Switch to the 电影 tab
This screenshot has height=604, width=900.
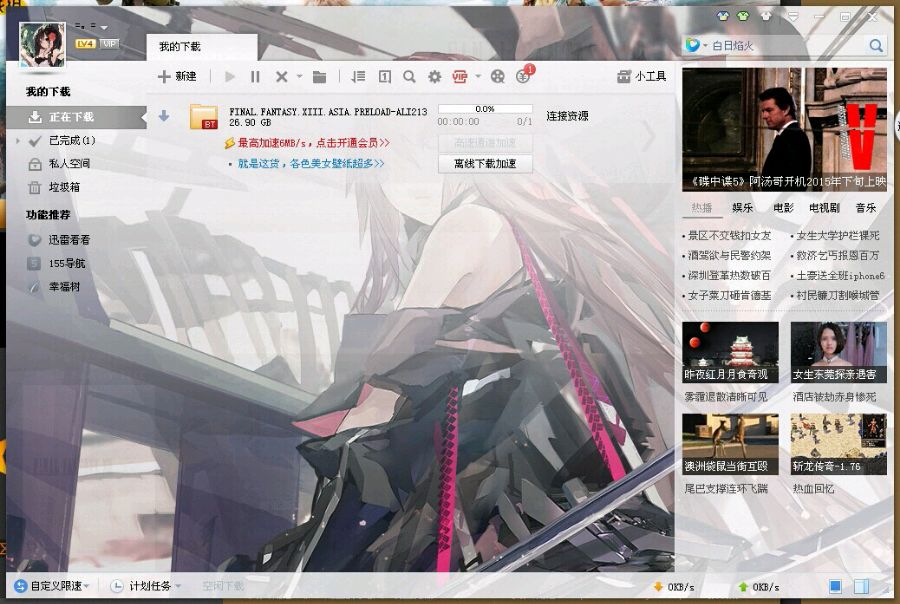coord(783,208)
